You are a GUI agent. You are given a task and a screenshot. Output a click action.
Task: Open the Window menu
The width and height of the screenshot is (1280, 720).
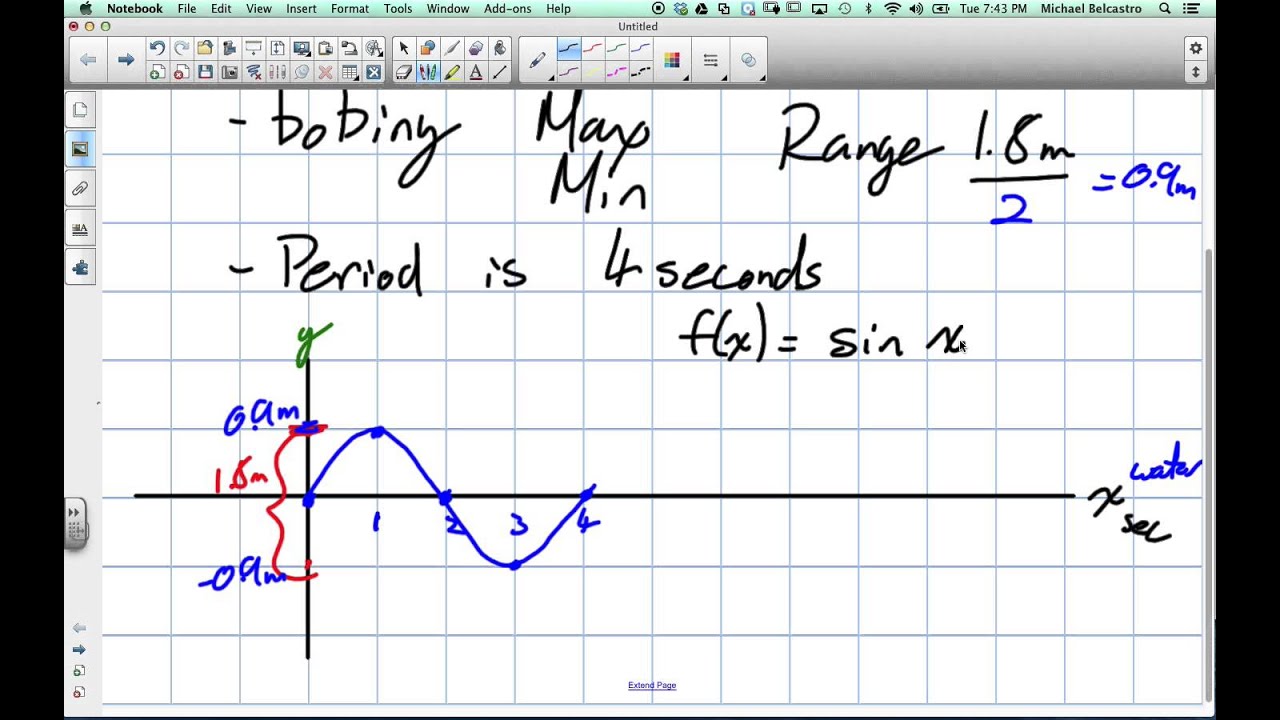coord(448,8)
